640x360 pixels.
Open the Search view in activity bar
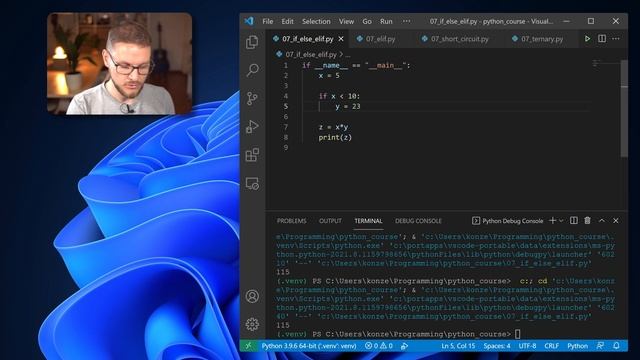click(x=252, y=70)
